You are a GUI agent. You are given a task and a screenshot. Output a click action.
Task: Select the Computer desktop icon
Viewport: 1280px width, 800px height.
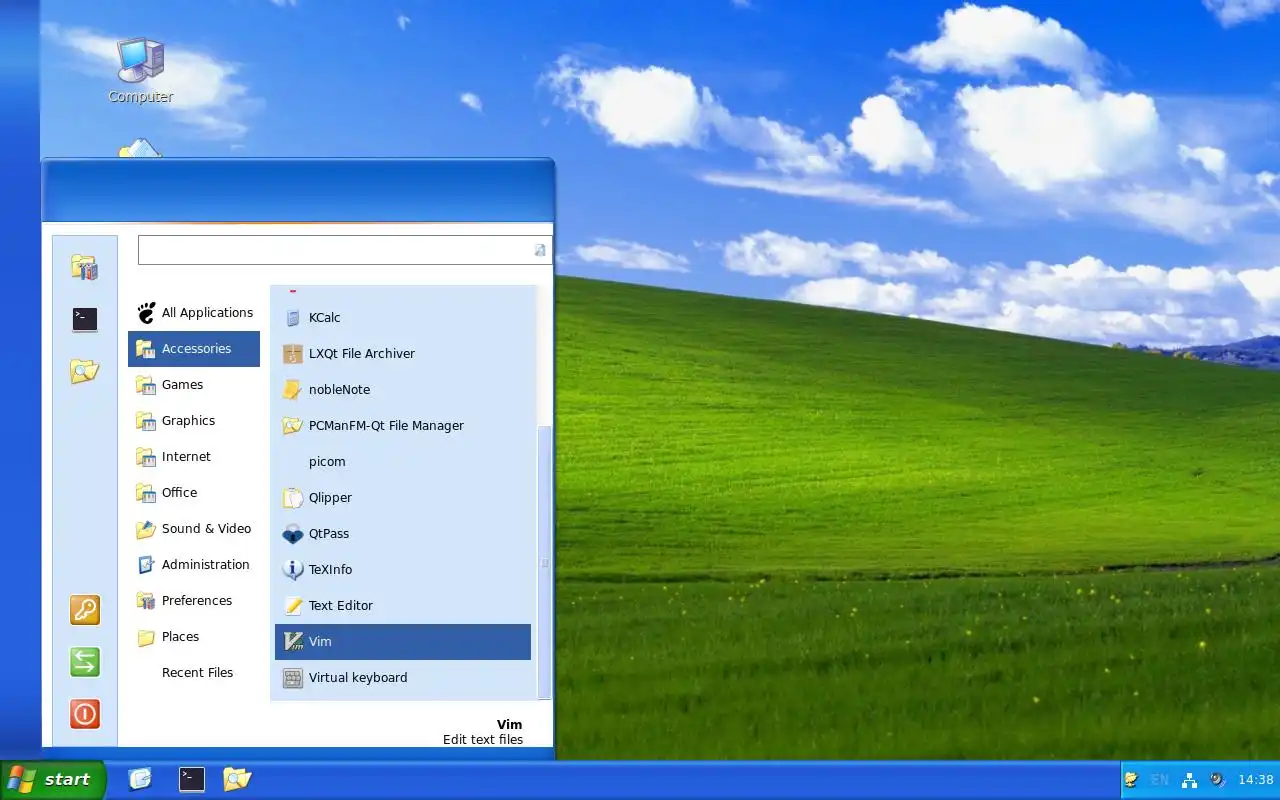pos(140,70)
